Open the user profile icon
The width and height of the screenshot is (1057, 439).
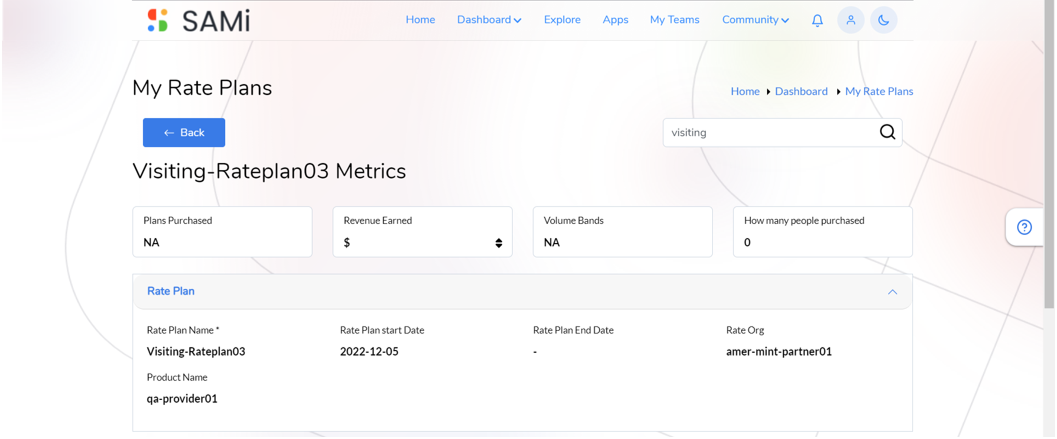click(x=851, y=20)
